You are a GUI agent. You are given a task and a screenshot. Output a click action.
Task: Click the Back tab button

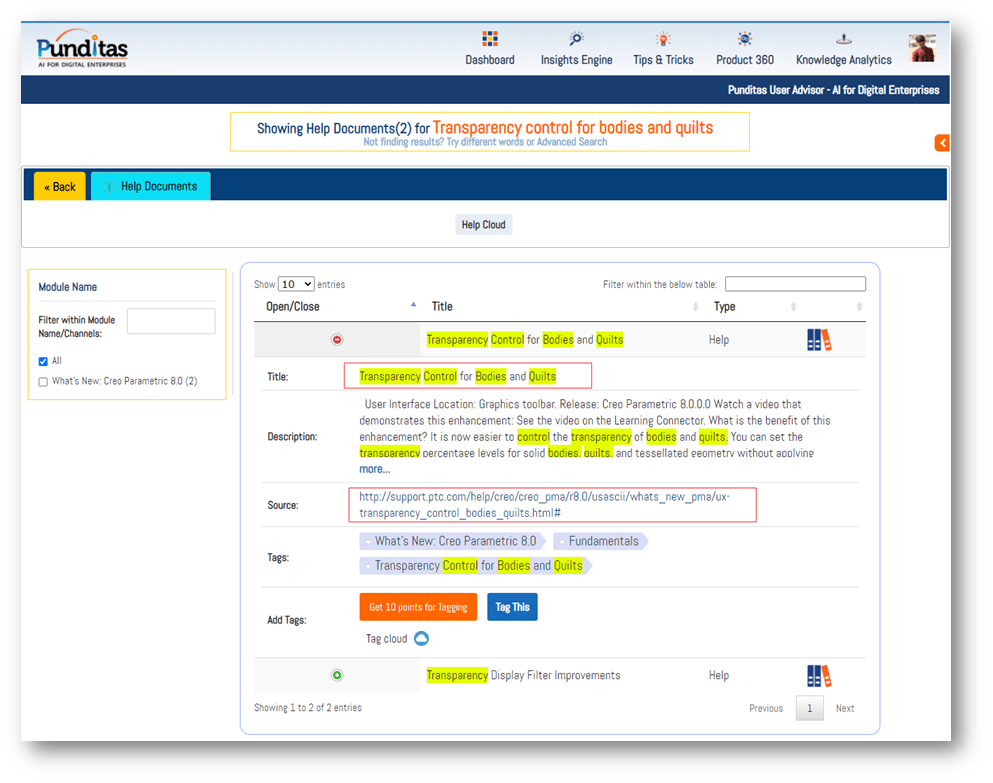pyautogui.click(x=60, y=187)
